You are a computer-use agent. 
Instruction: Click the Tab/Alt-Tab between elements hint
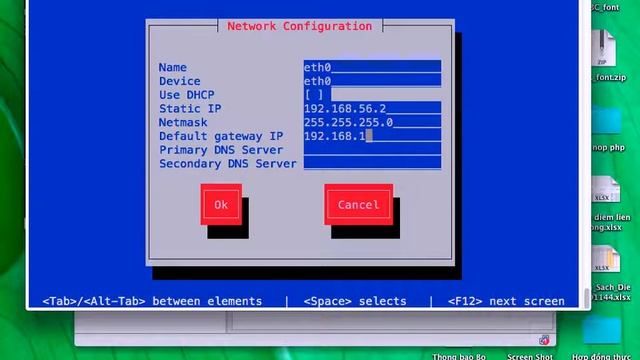(152, 301)
